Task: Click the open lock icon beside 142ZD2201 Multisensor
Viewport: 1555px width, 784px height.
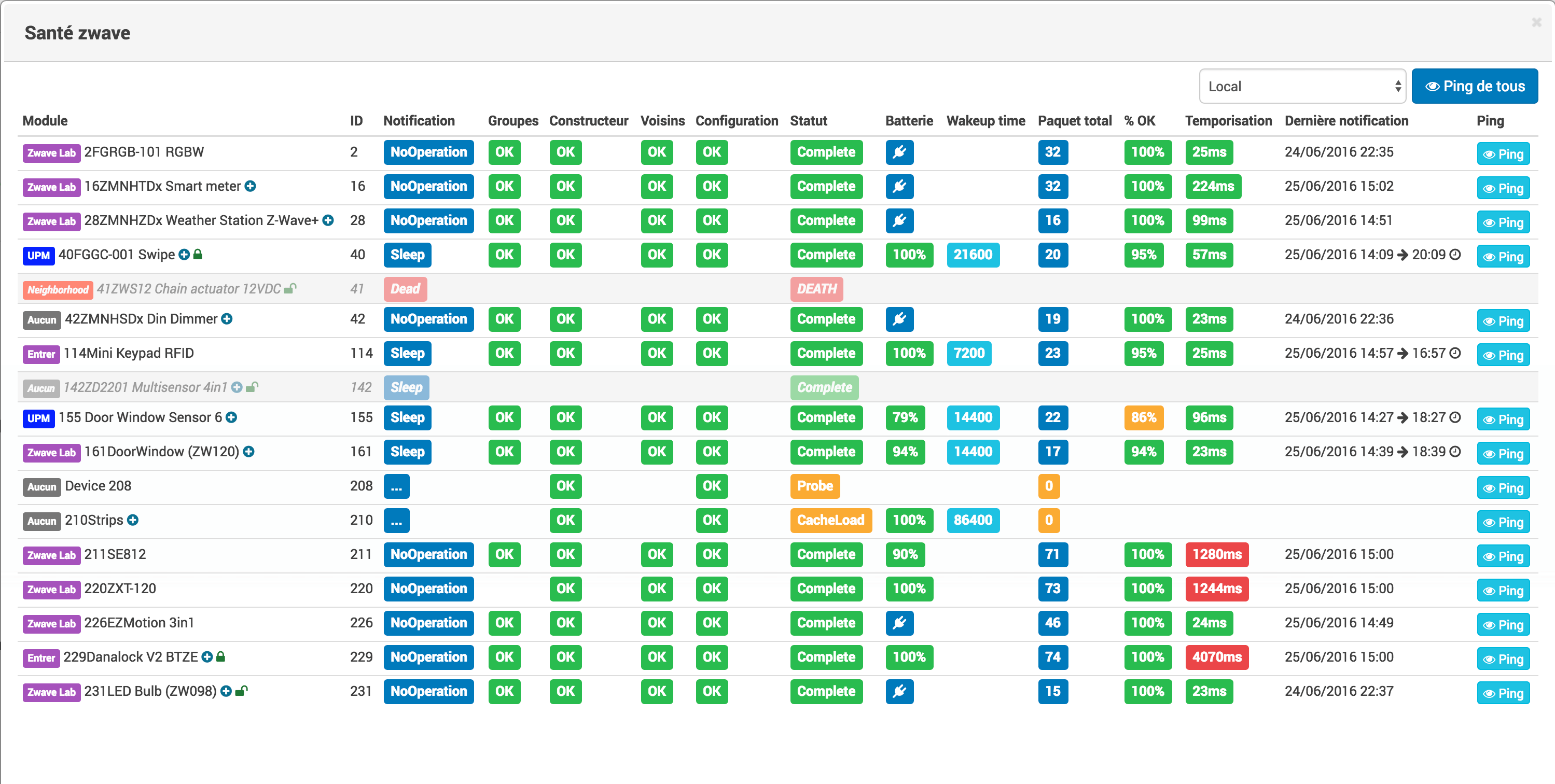Action: (x=252, y=387)
